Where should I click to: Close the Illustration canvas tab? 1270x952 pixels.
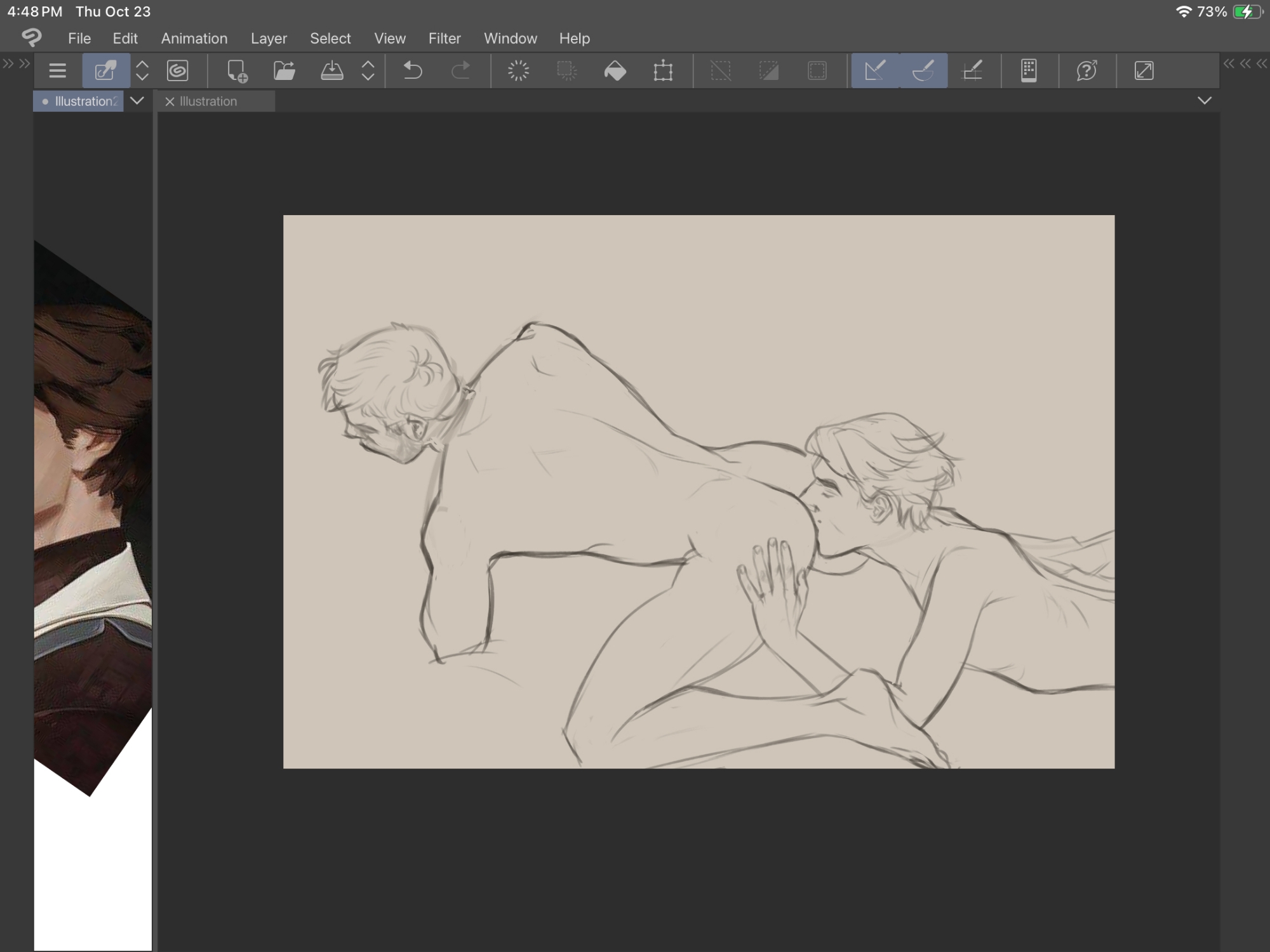click(x=170, y=102)
